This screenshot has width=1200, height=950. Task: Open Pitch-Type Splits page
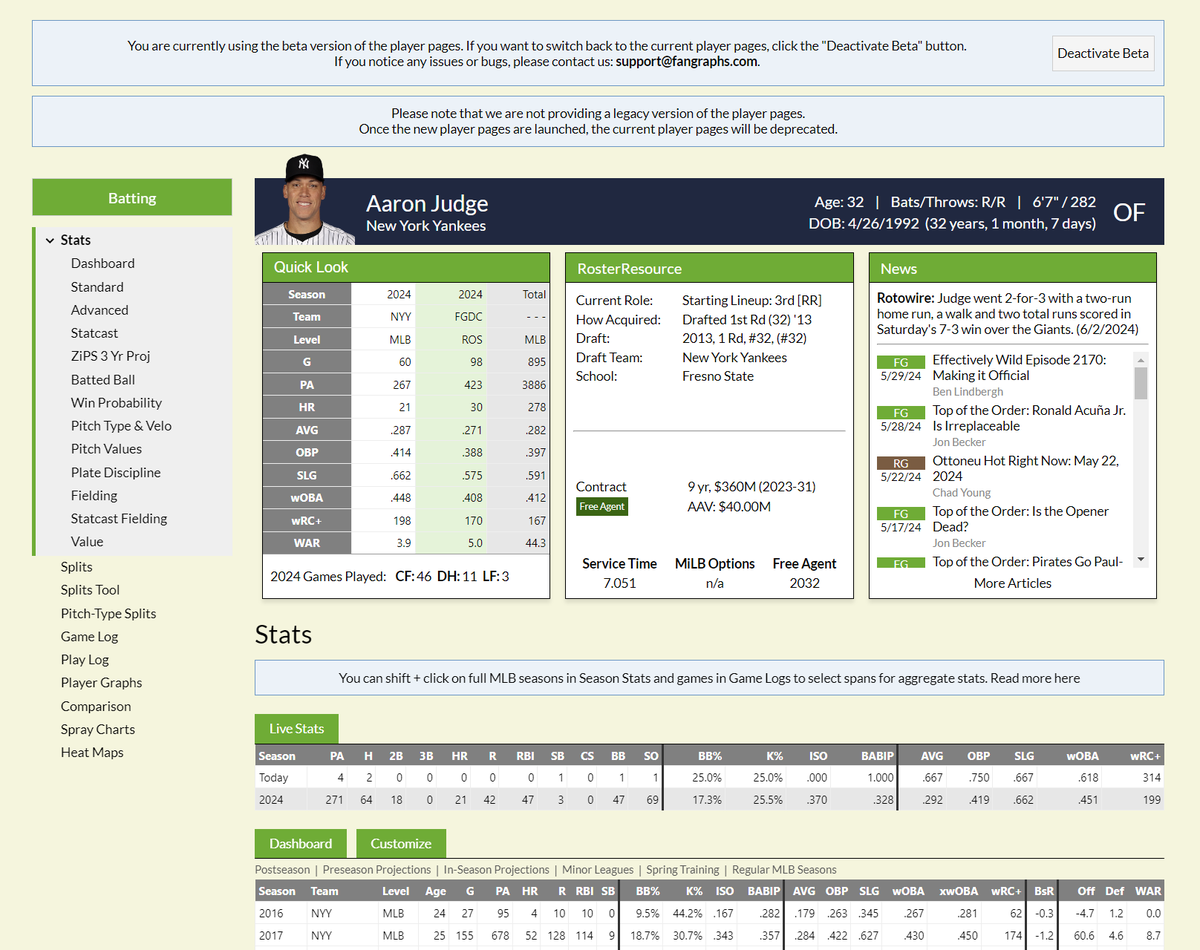[x=108, y=613]
